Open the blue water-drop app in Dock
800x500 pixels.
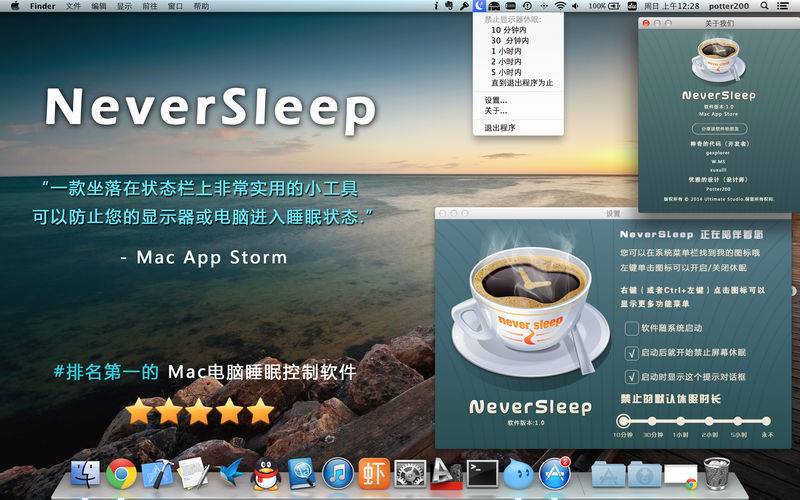pos(518,474)
